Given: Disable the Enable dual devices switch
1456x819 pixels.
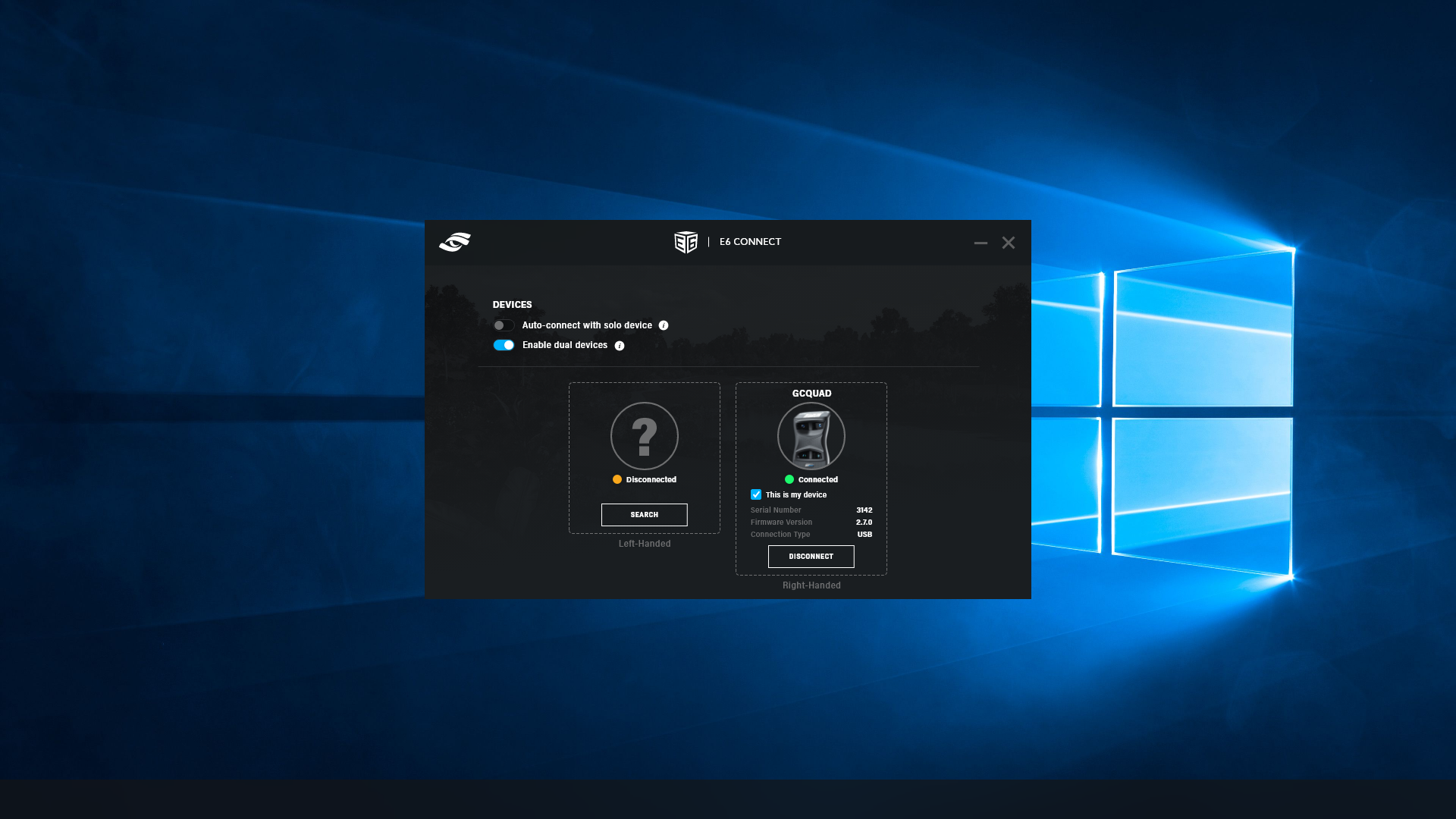Looking at the screenshot, I should click(x=504, y=345).
